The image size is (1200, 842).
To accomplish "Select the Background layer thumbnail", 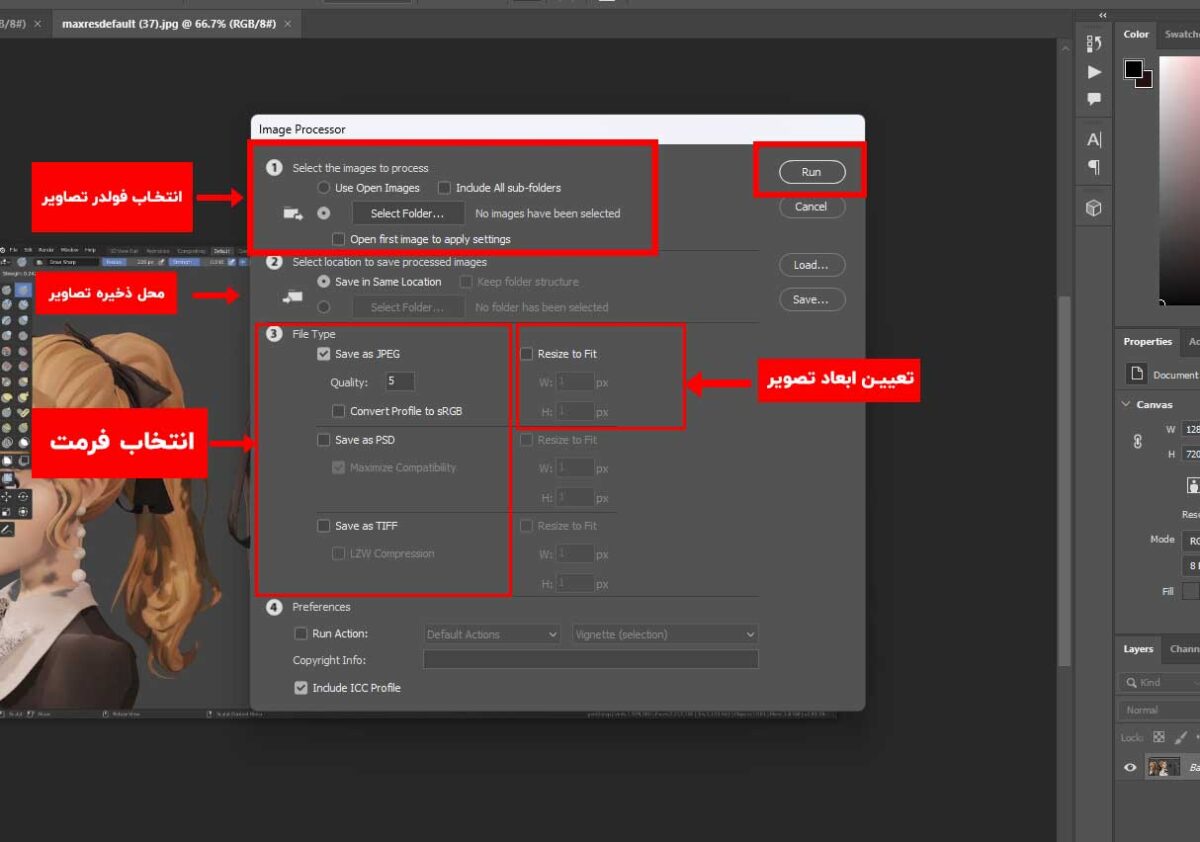I will 1163,768.
